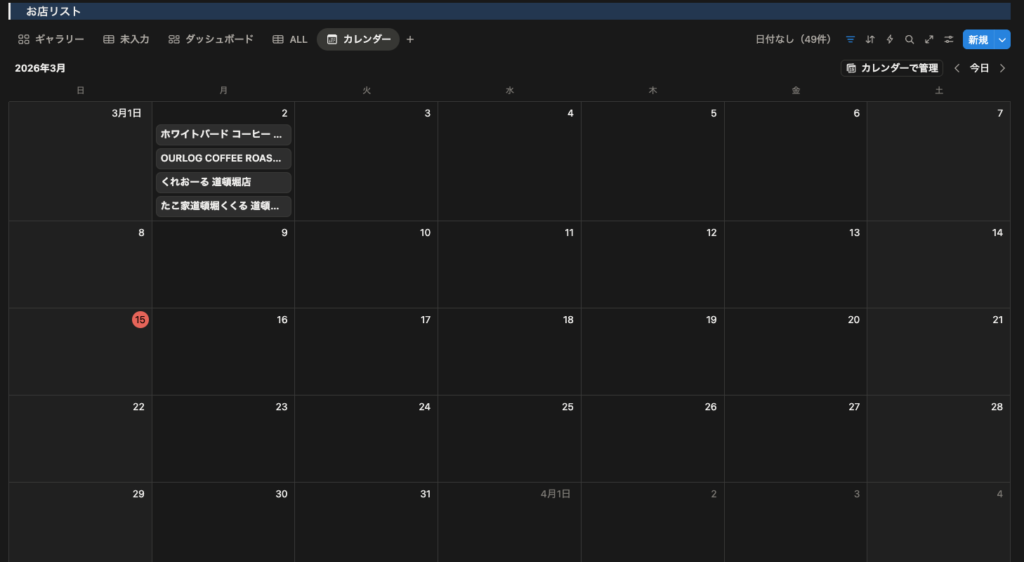The width and height of the screenshot is (1024, 562).
Task: Open view settings sliders icon
Action: (949, 40)
